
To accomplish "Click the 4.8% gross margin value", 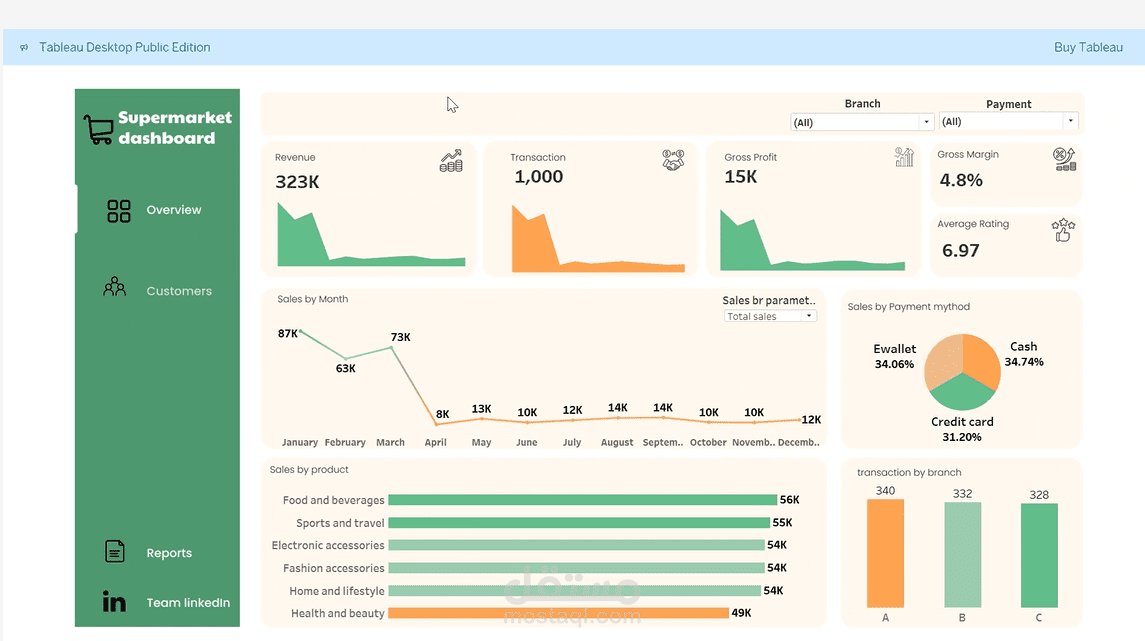I will coord(961,180).
